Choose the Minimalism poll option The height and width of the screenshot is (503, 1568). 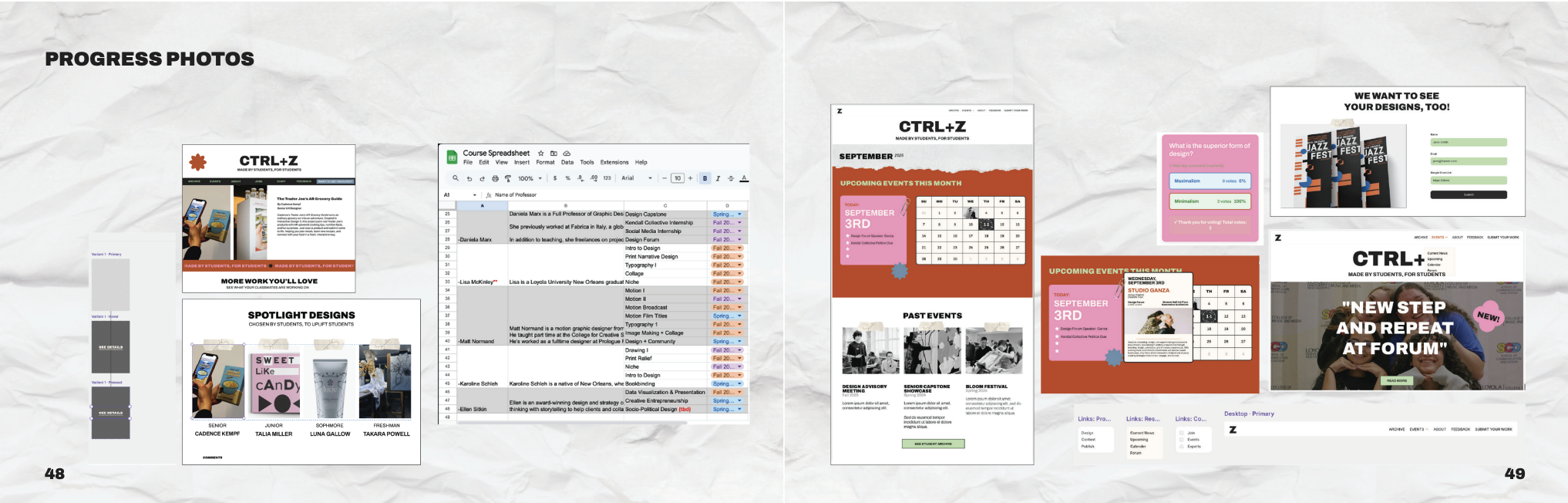click(1210, 201)
